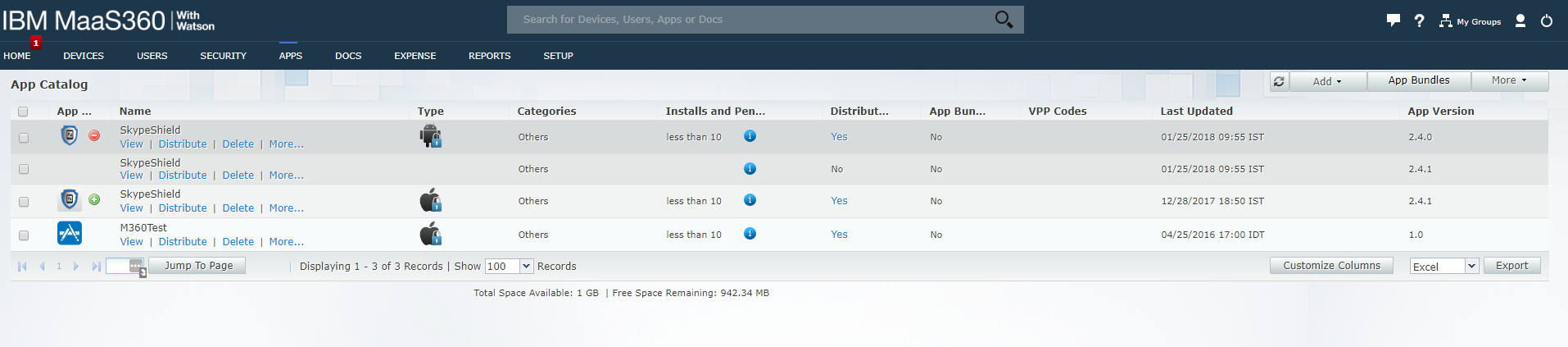Open info icon for SkypeShield updated 12/28/2017
Image resolution: width=1568 pixels, height=347 pixels.
750,200
